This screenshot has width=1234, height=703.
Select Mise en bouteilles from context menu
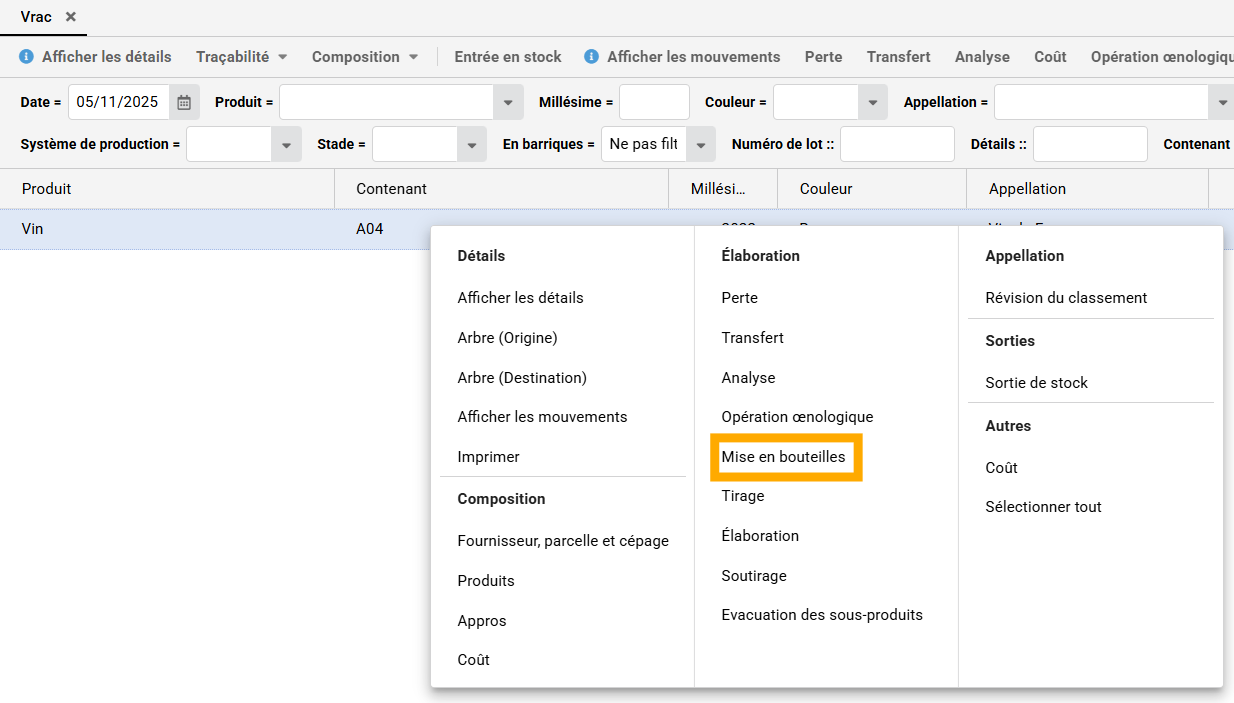click(x=783, y=457)
